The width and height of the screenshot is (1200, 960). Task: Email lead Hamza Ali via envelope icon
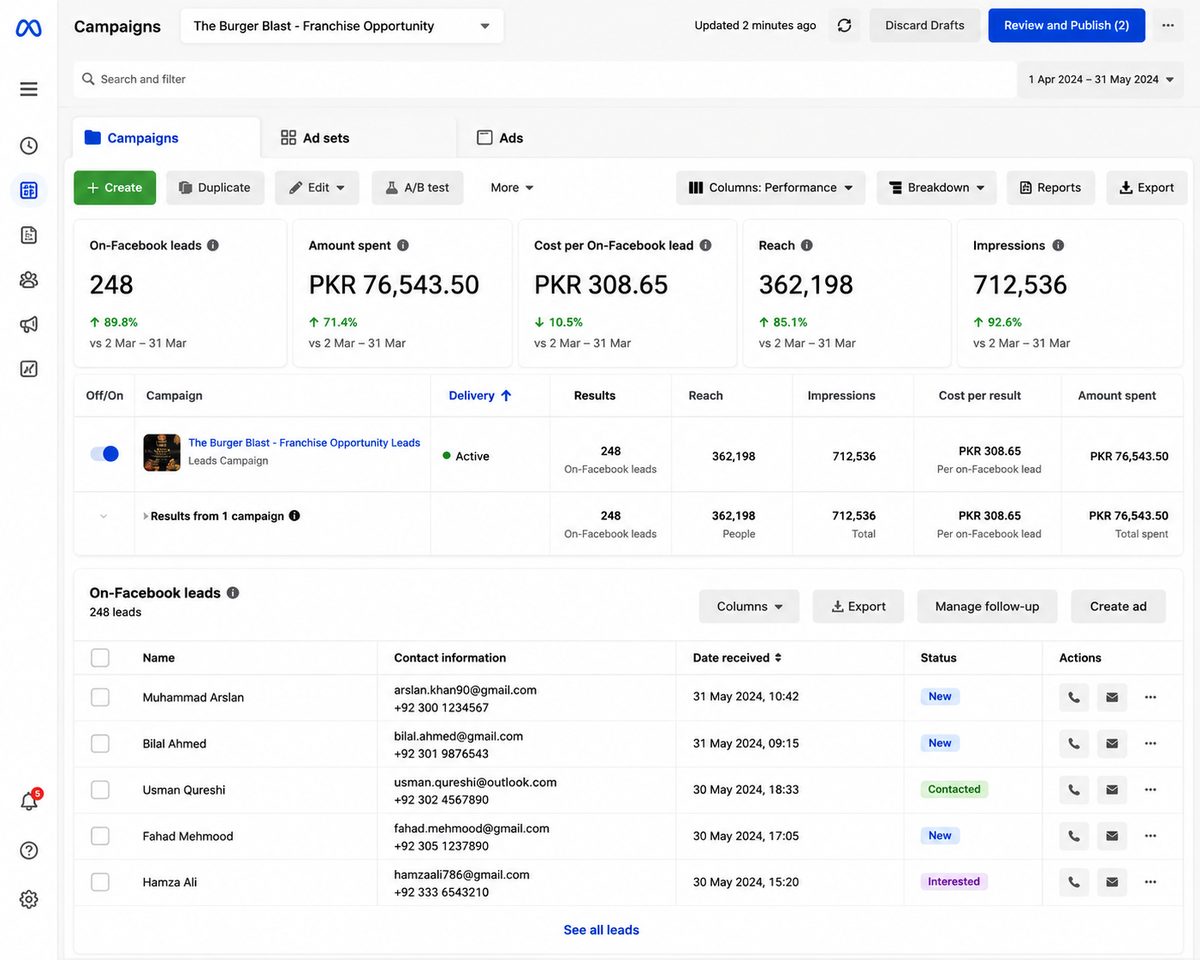click(x=1112, y=882)
